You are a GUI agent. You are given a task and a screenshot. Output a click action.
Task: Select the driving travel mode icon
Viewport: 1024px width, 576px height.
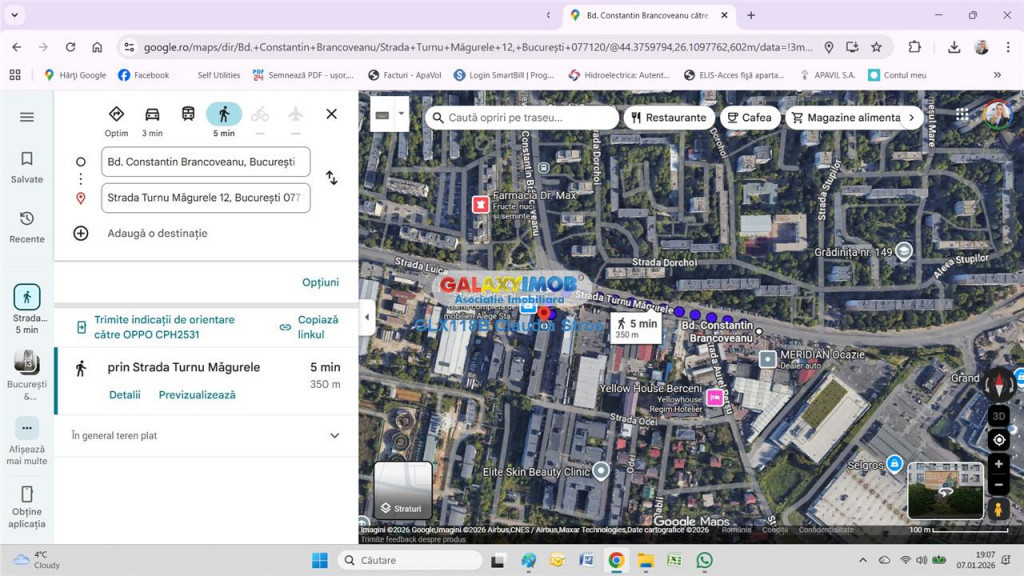(152, 115)
